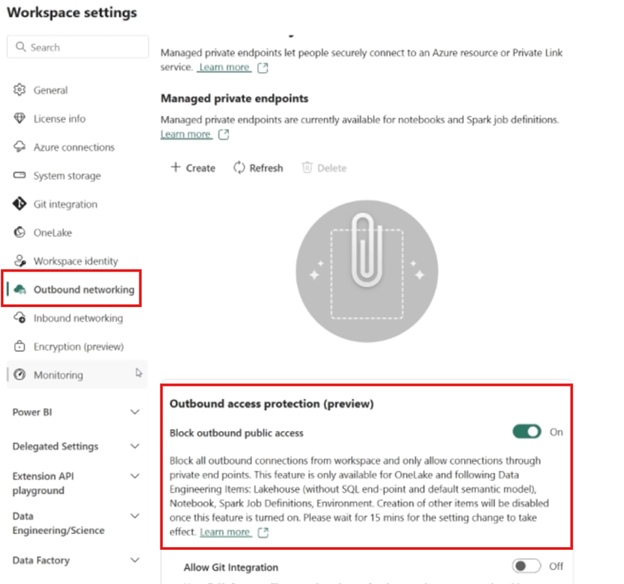Open Git integration icon
Image resolution: width=624 pixels, height=584 pixels.
[19, 204]
